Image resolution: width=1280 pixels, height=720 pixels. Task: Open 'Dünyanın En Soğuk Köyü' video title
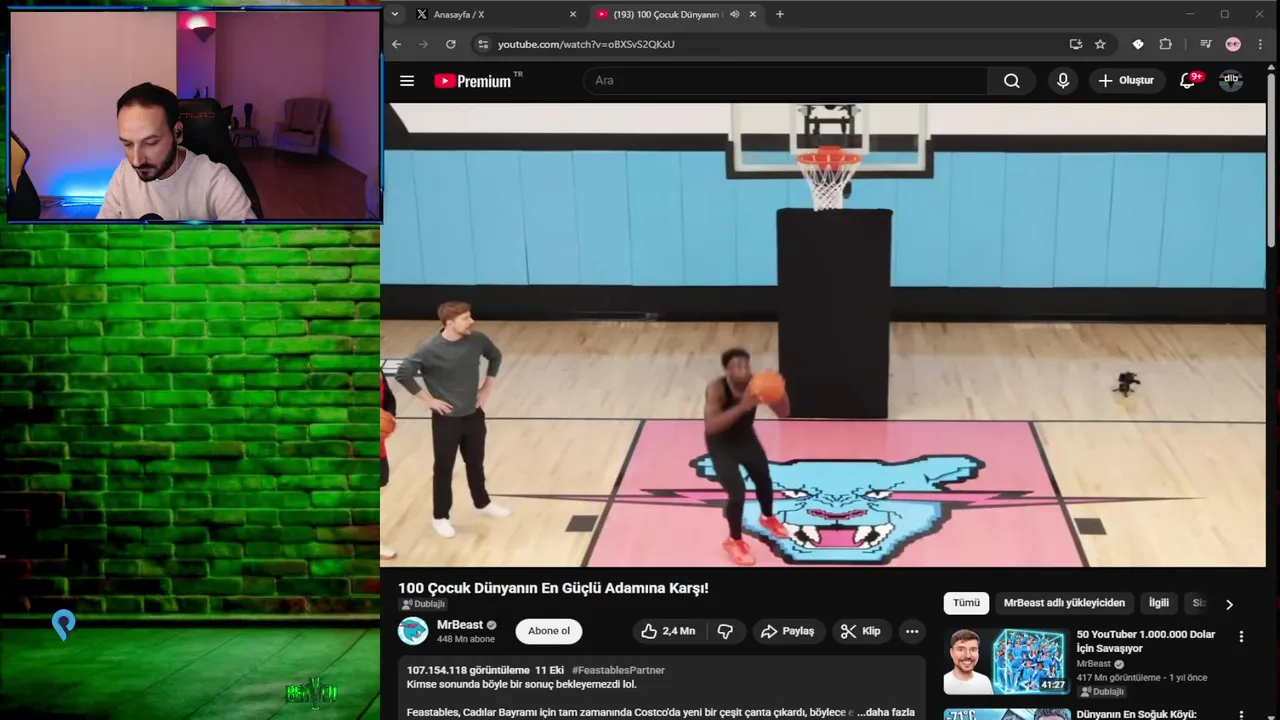pos(1137,714)
